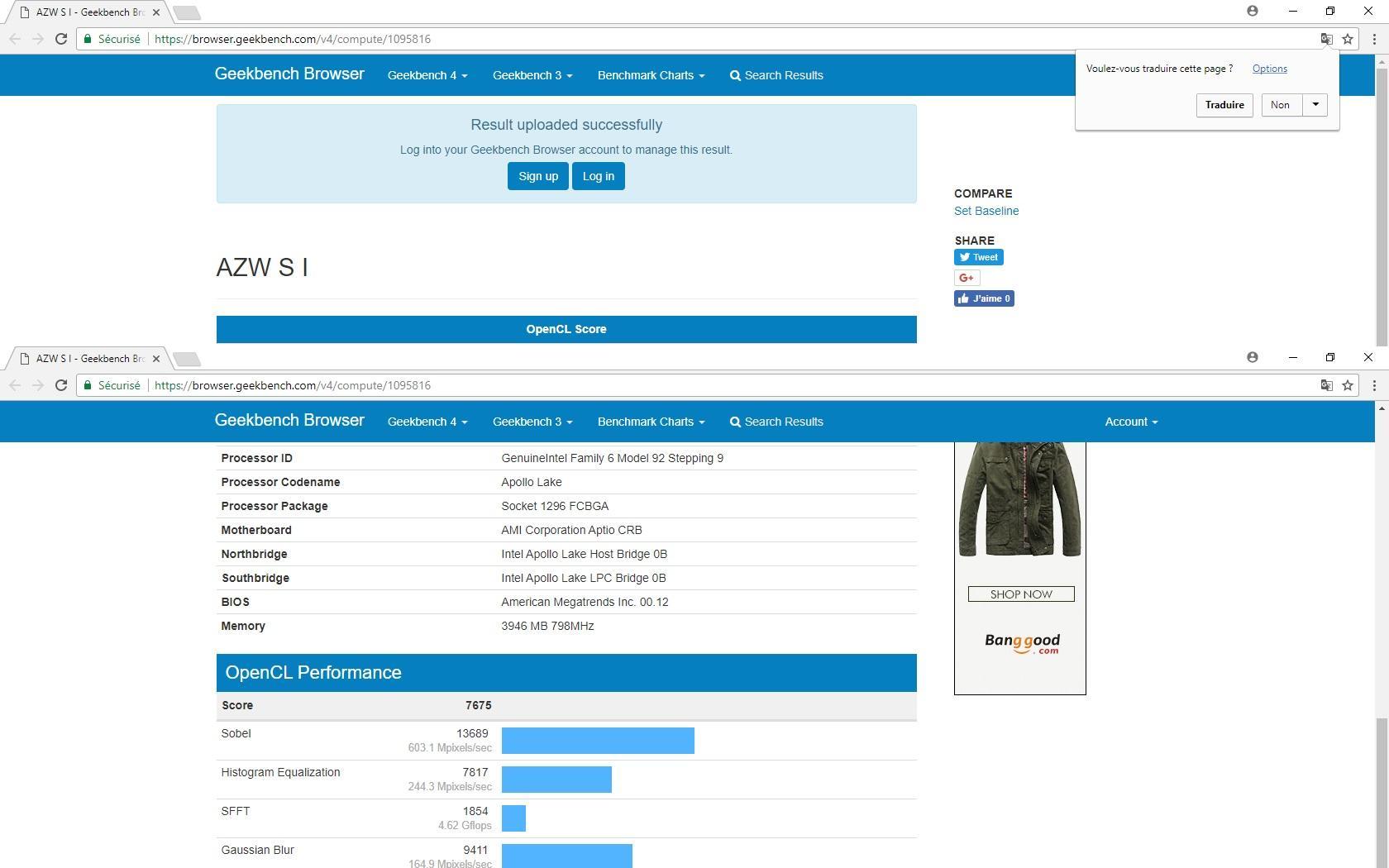The image size is (1389, 868).
Task: Expand Benchmark Charts menu in lower window
Action: pos(651,422)
